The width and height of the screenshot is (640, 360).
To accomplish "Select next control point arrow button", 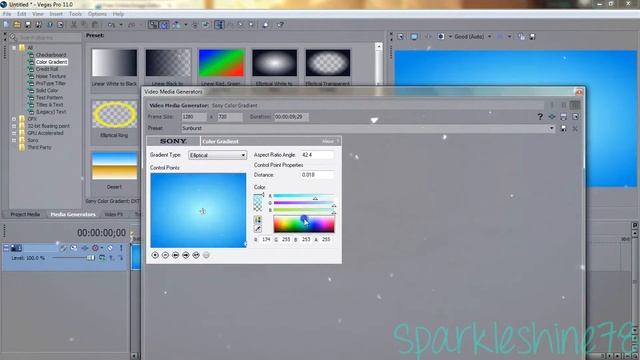I will coord(186,255).
